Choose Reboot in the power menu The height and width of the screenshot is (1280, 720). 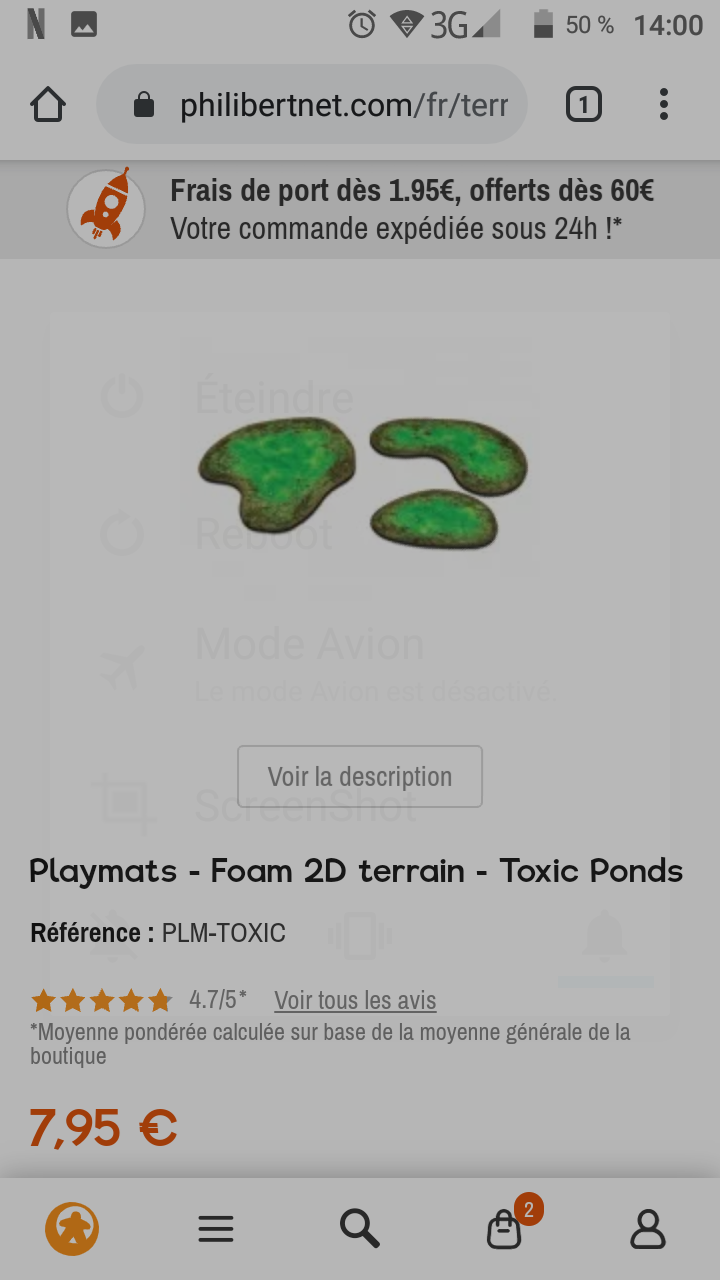pos(264,534)
